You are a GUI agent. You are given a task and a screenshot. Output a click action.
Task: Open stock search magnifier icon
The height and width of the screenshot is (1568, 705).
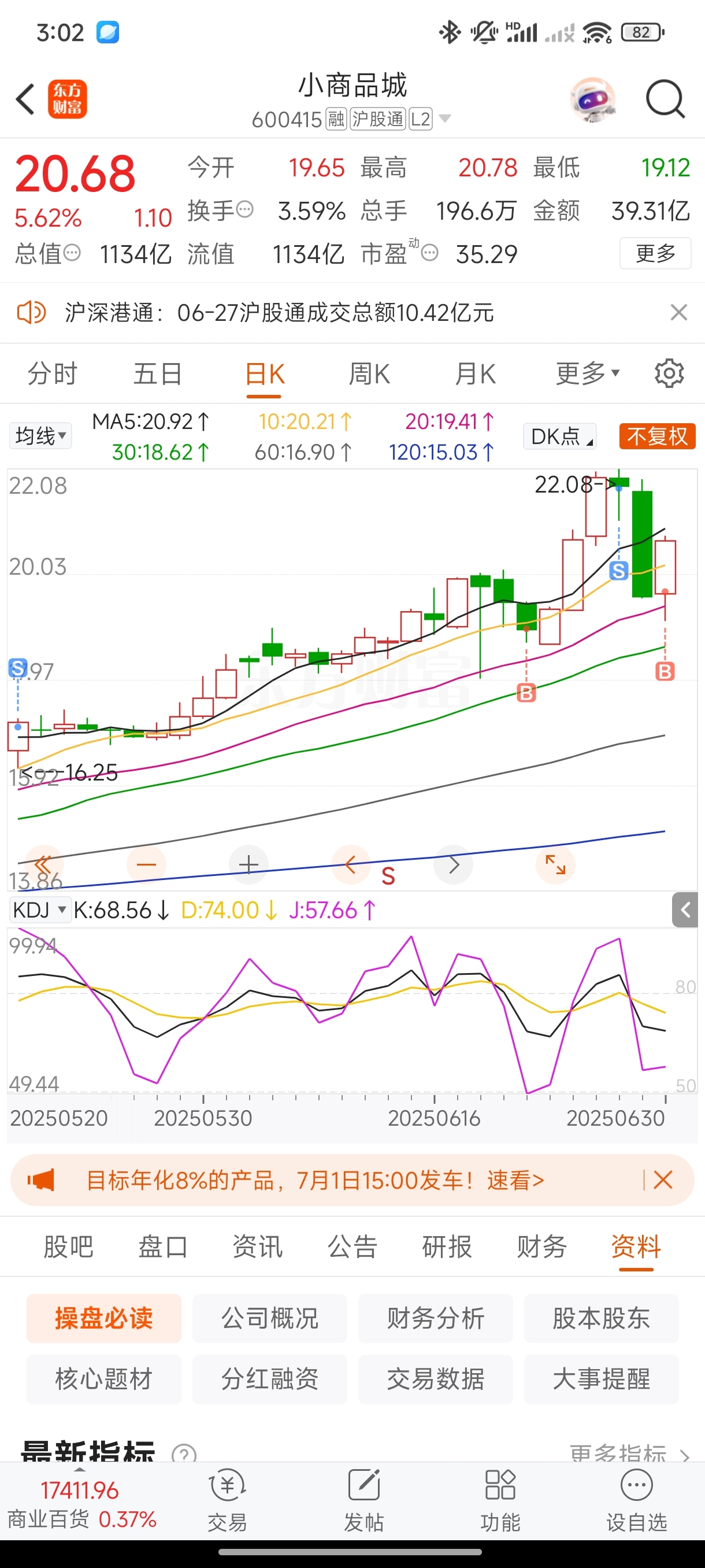[666, 99]
